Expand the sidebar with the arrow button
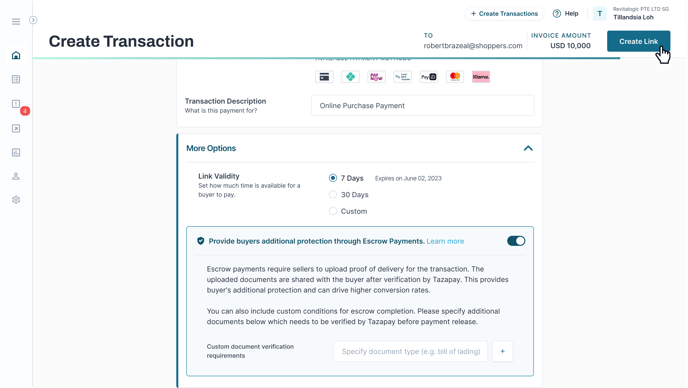 click(33, 20)
